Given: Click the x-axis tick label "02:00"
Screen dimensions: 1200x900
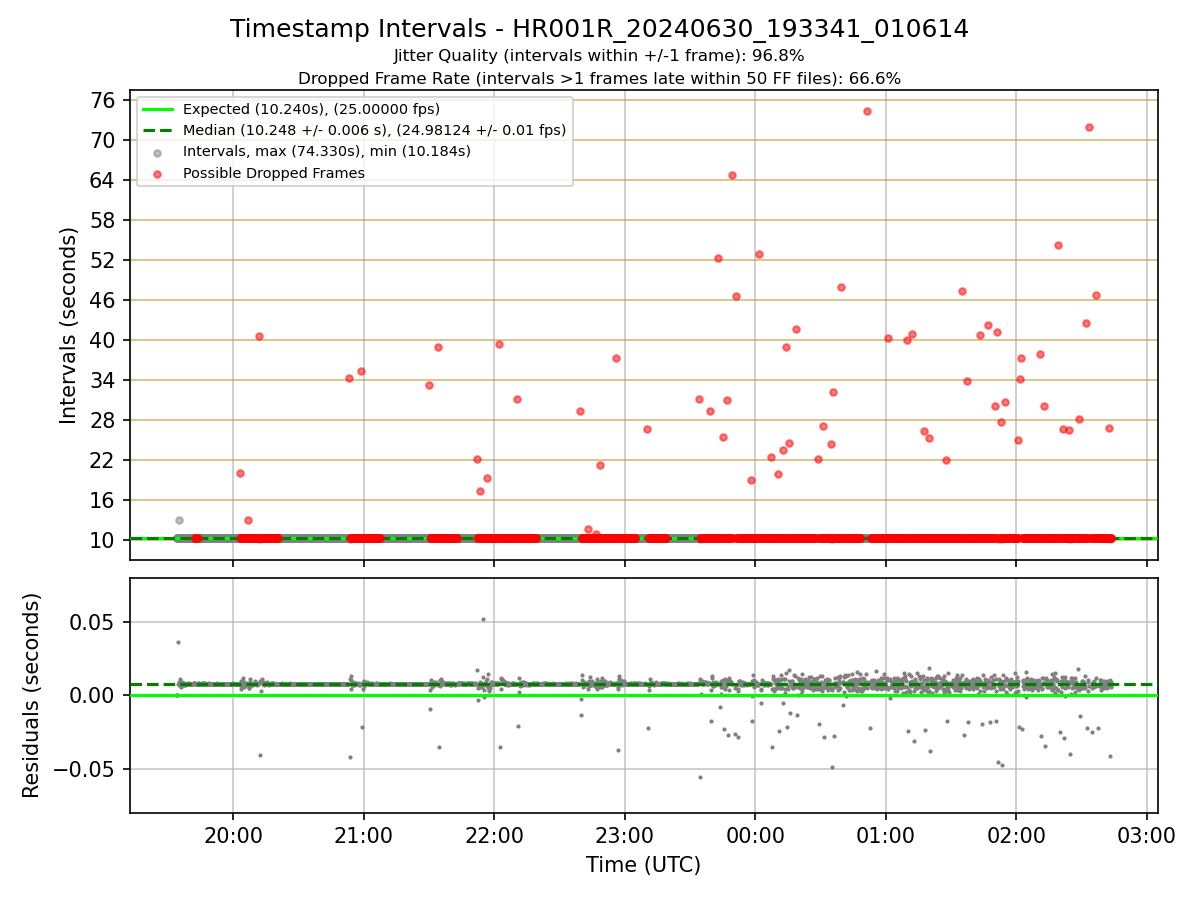Looking at the screenshot, I should click(x=1016, y=837).
